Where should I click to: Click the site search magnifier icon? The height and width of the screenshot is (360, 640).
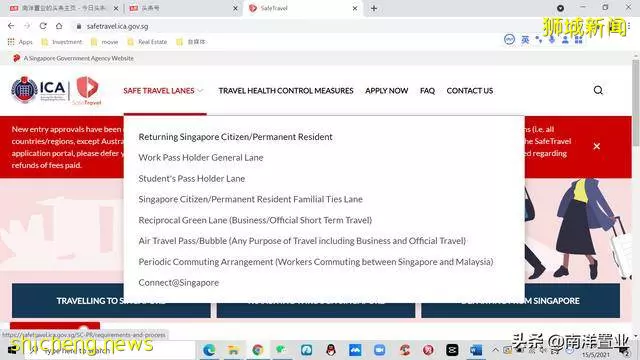pyautogui.click(x=598, y=90)
